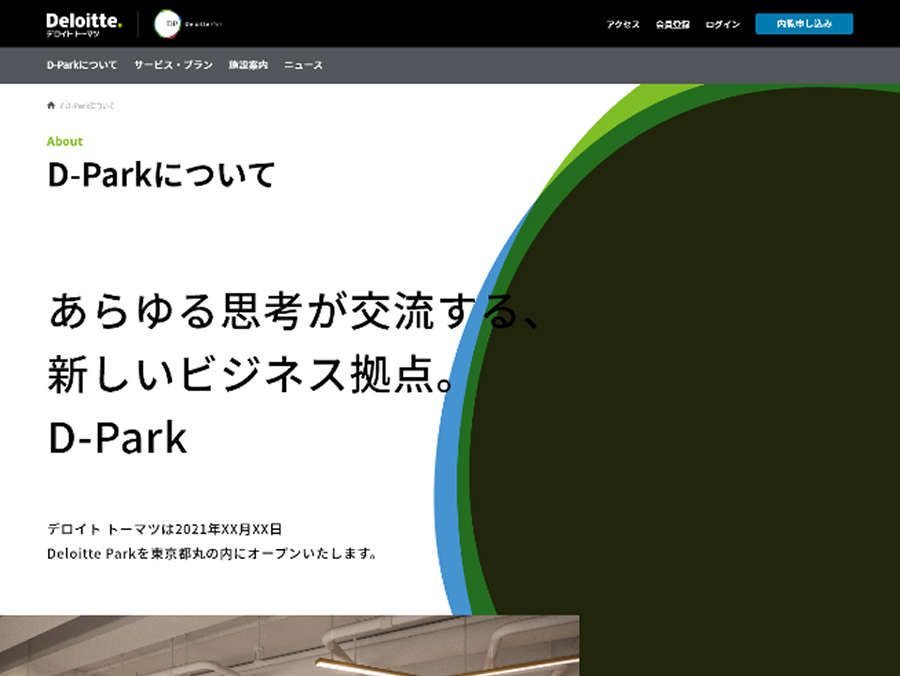Screen dimensions: 900x676
Task: Click the D-Parkについて breadcrumb text
Action: [x=88, y=105]
